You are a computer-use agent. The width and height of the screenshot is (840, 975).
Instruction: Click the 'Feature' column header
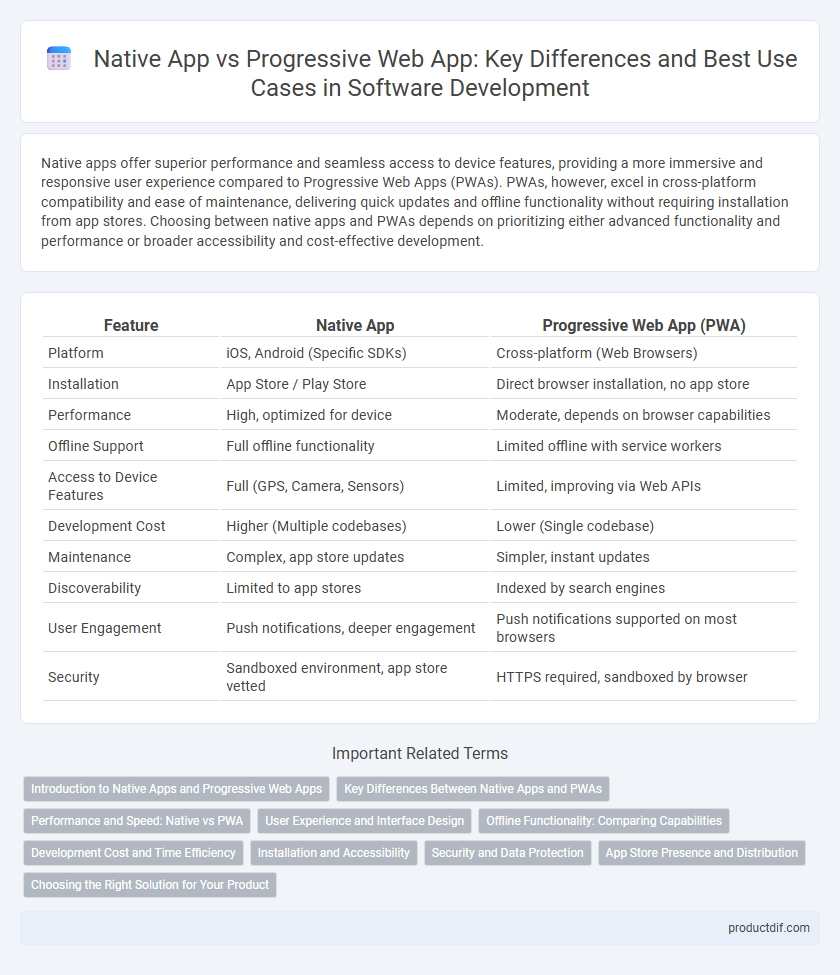(131, 325)
